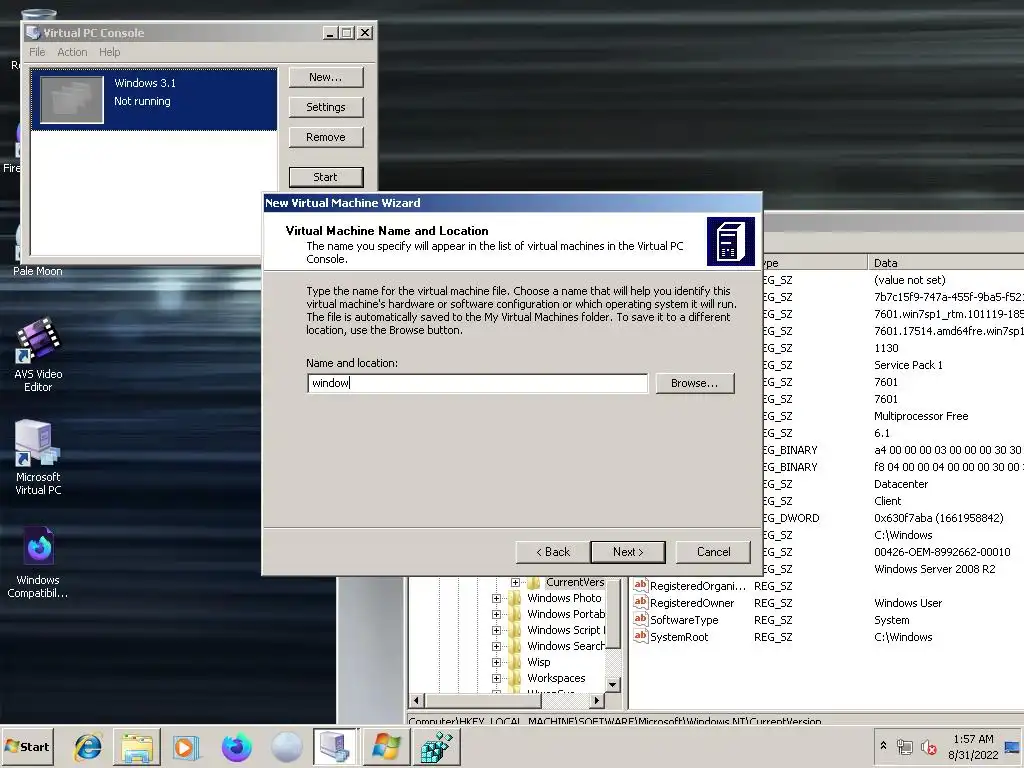Go Back in the New Virtual Machine Wizard
Screen dimensions: 1024x768
click(x=552, y=552)
